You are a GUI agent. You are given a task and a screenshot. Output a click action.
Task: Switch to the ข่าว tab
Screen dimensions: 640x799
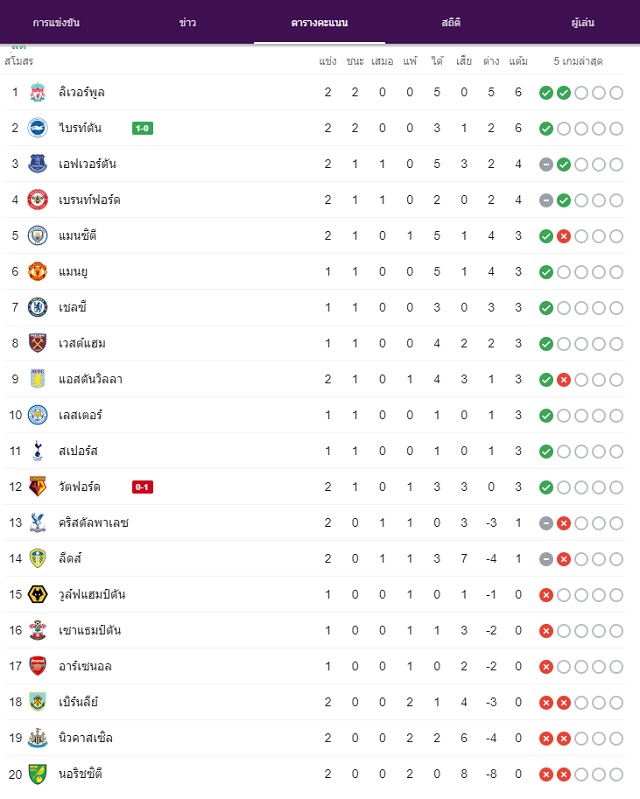[x=188, y=22]
